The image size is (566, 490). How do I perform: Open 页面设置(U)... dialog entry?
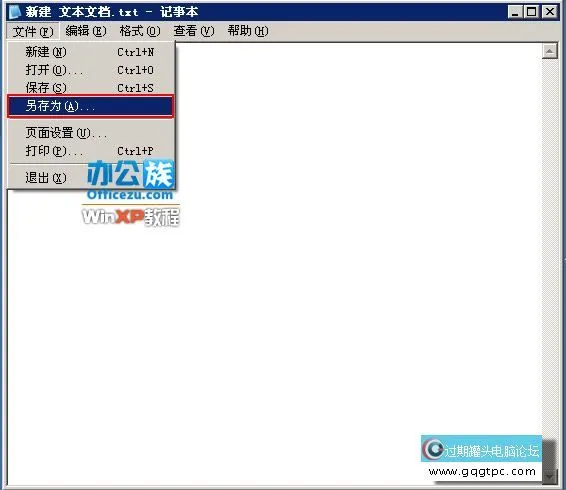click(x=91, y=133)
